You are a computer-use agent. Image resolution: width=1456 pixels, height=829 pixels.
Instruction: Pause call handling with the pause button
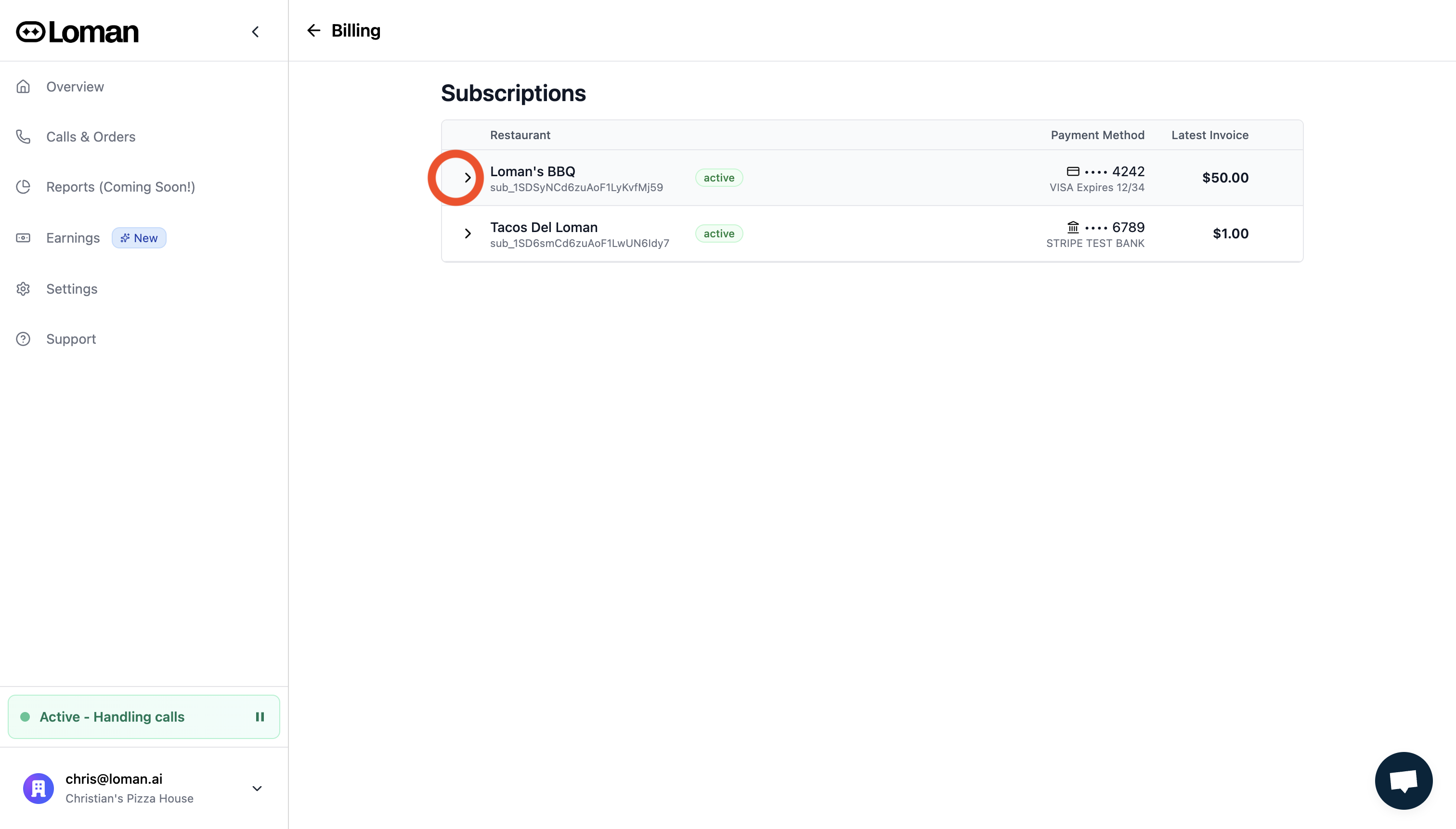[260, 717]
